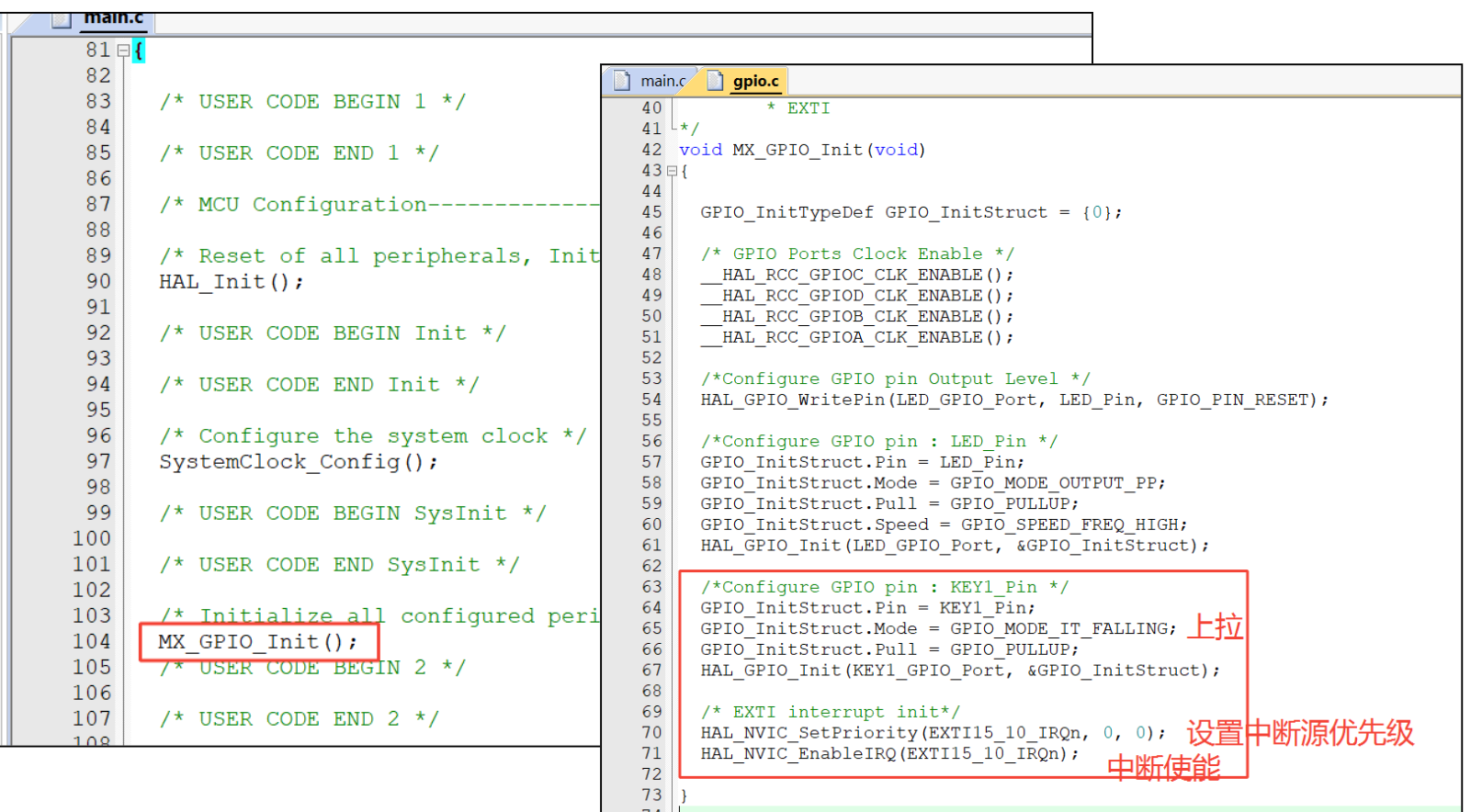Image resolution: width=1482 pixels, height=812 pixels.
Task: Click the HAL_Init(); call on line 90
Action: pos(231,281)
